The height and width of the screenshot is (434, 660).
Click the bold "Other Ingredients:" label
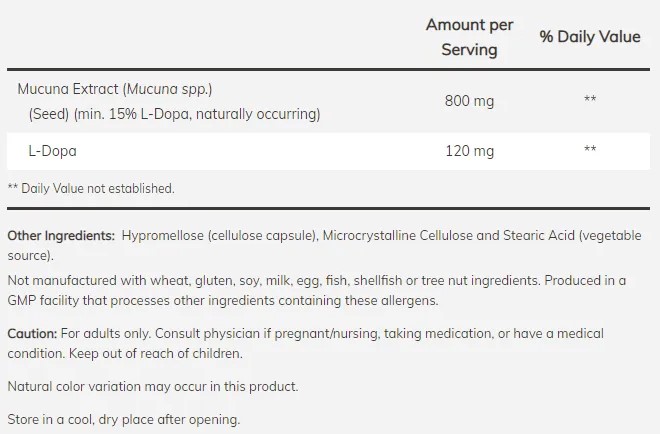click(61, 235)
